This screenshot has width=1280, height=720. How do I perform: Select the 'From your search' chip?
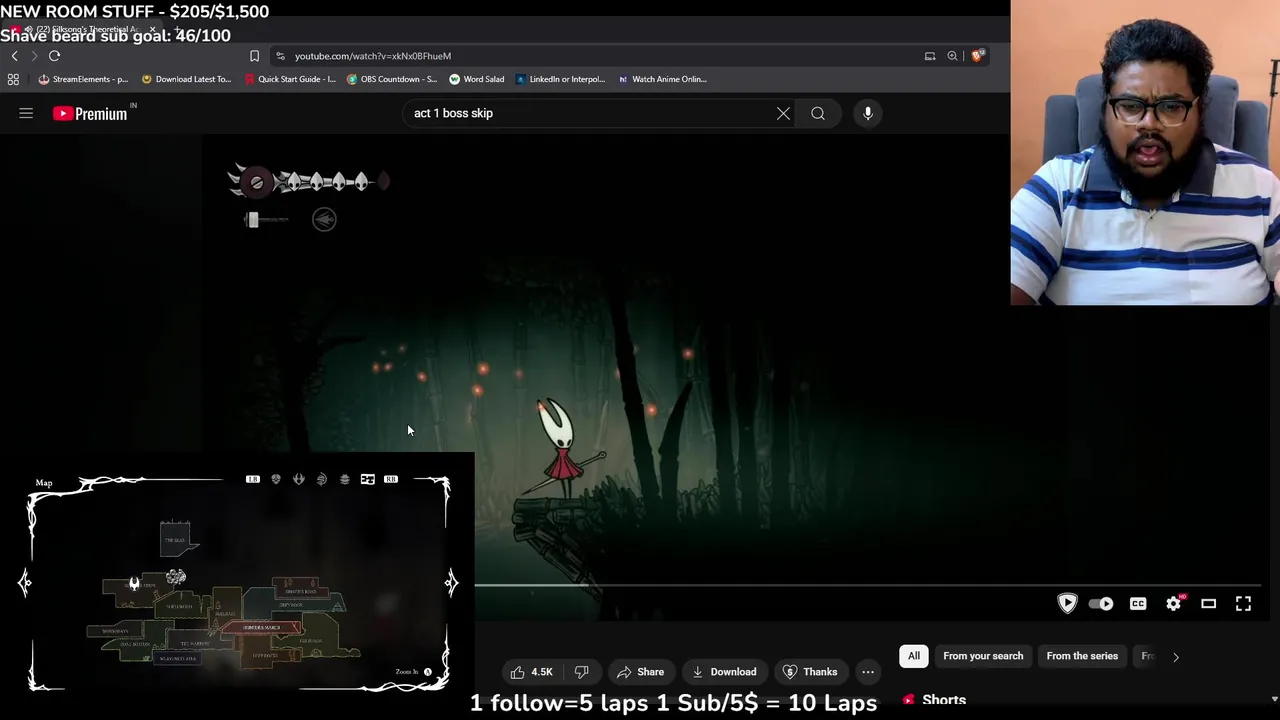(x=983, y=656)
